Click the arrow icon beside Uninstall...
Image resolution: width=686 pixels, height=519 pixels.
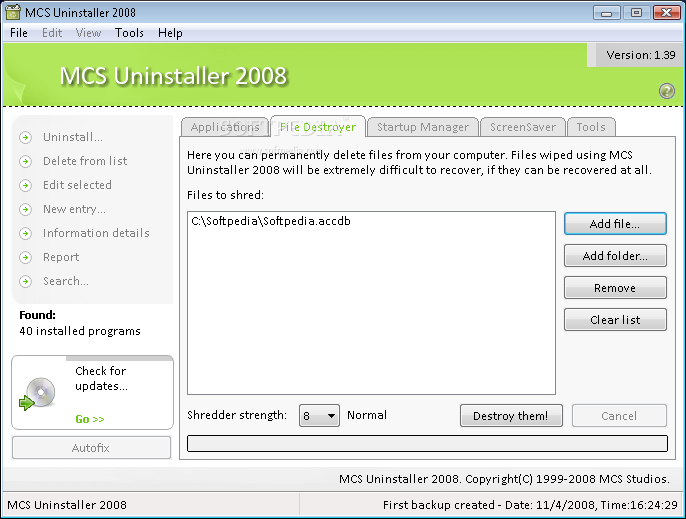coord(25,137)
